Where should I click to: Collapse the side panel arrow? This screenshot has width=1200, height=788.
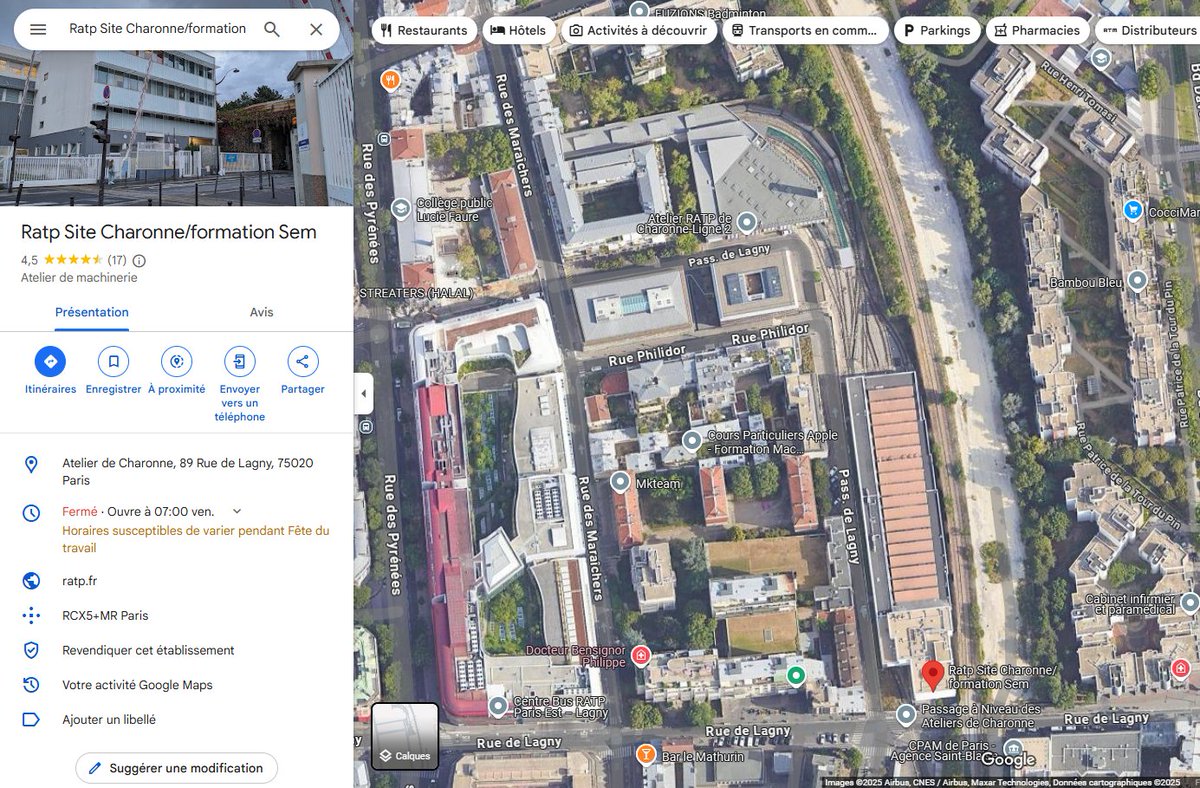pyautogui.click(x=364, y=394)
